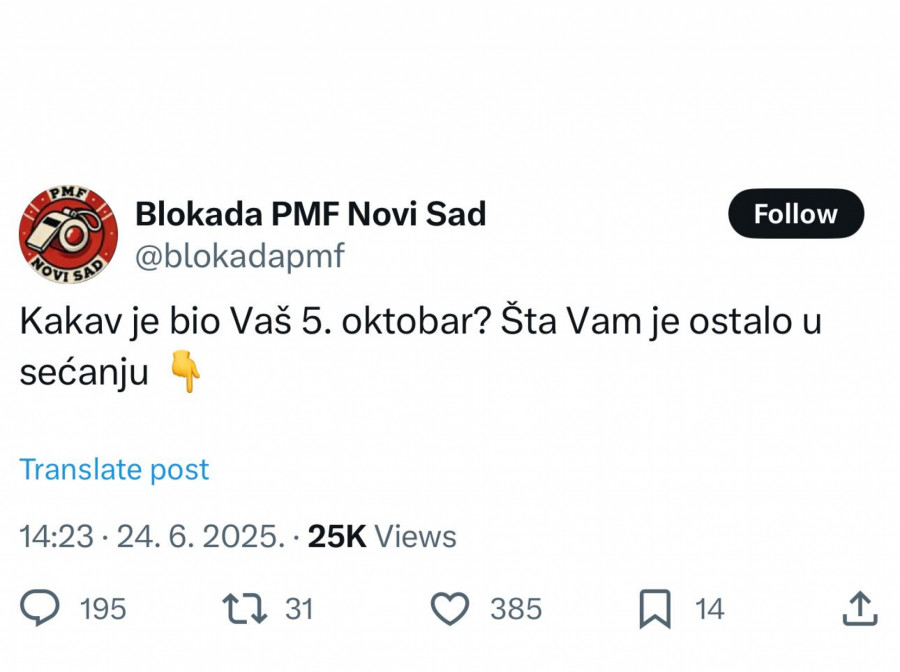Click the 195 replies count
900x672 pixels.
tap(102, 609)
